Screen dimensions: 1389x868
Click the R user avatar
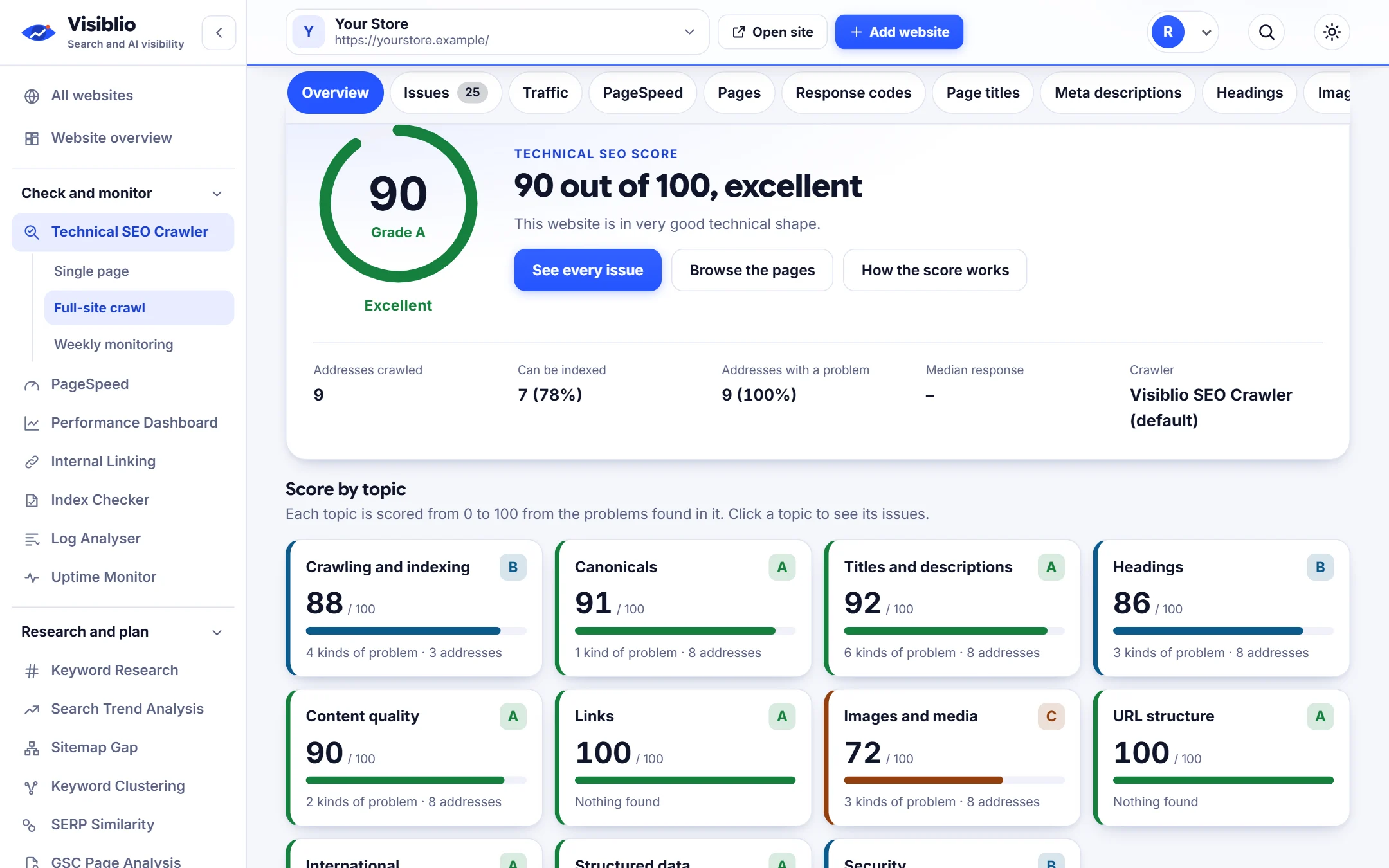point(1168,32)
